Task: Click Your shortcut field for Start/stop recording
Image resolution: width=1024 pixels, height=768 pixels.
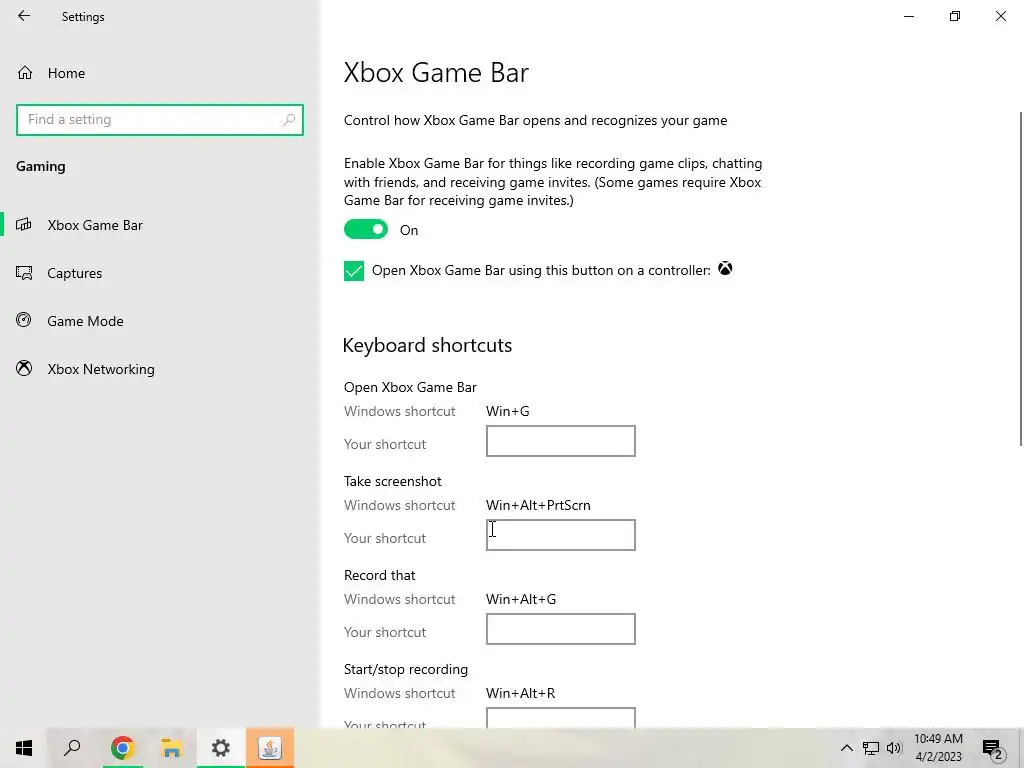Action: pos(560,718)
